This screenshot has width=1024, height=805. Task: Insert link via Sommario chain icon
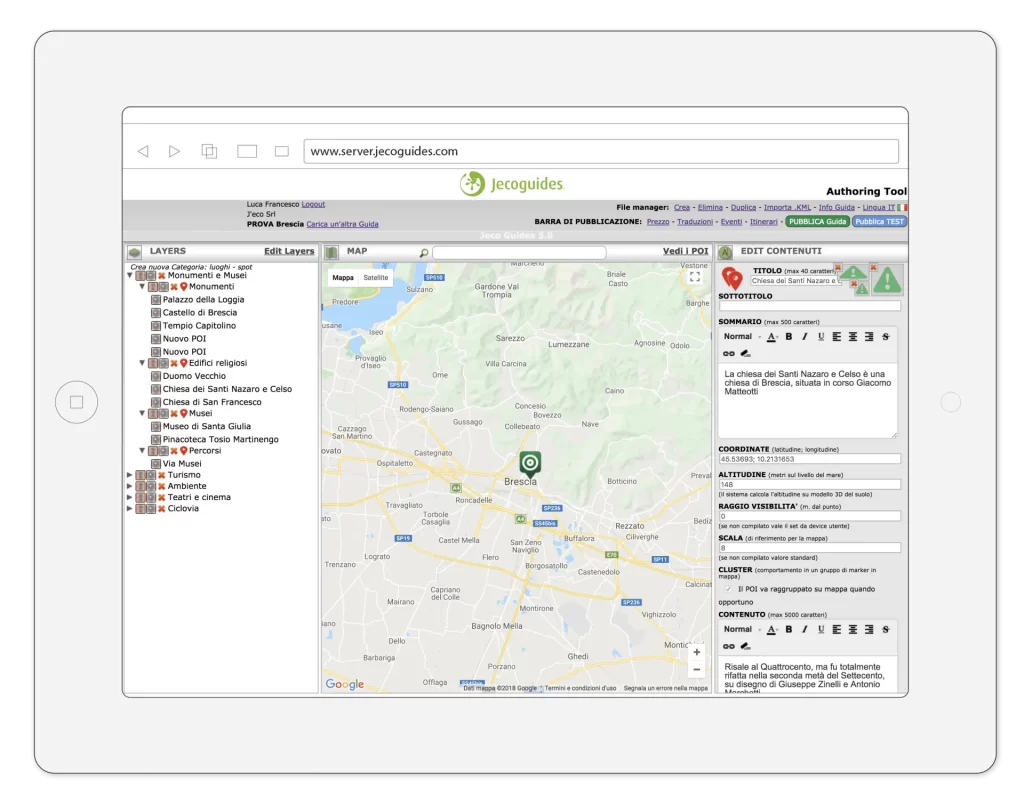[x=729, y=353]
